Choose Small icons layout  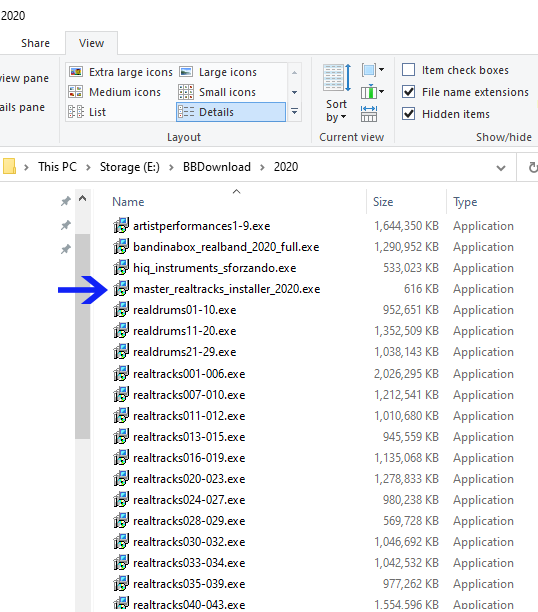(x=217, y=92)
